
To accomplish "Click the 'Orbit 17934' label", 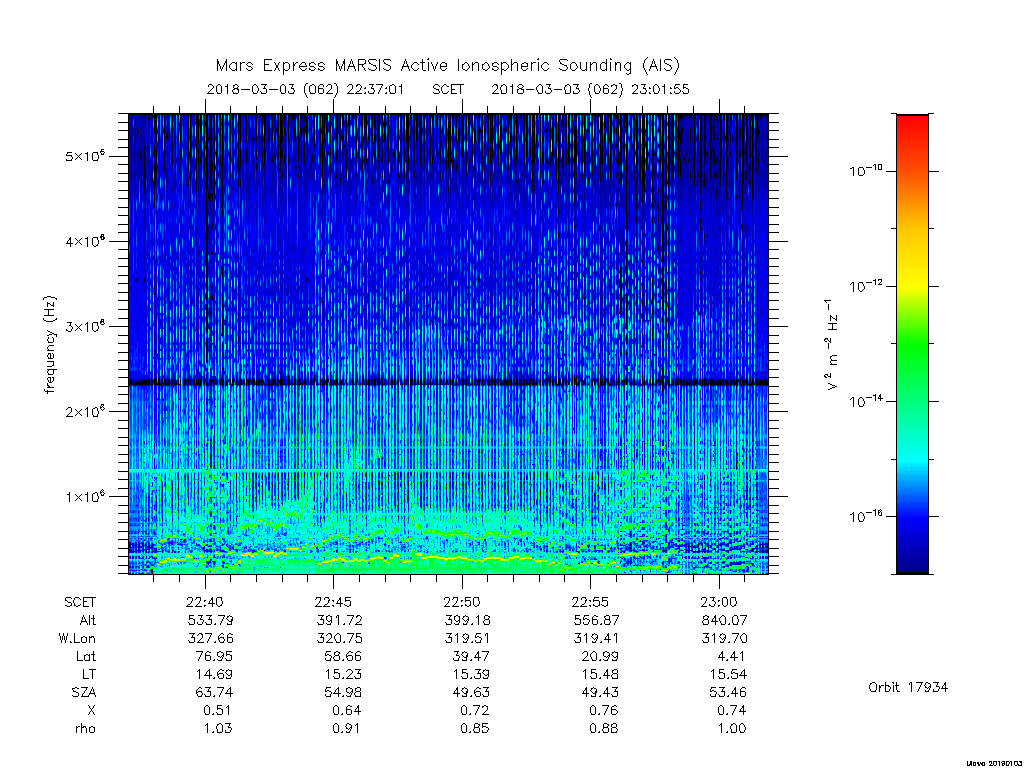I will 908,688.
